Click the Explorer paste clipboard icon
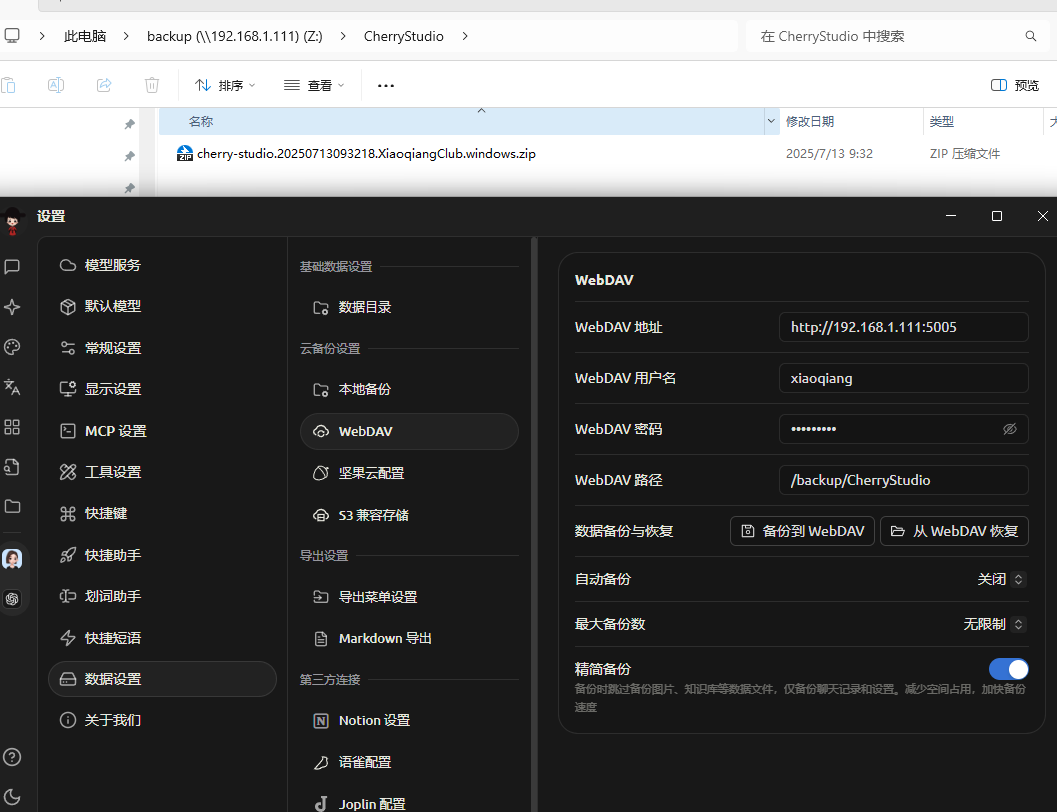Screen dimensions: 1057x812 pyautogui.click(x=8, y=85)
